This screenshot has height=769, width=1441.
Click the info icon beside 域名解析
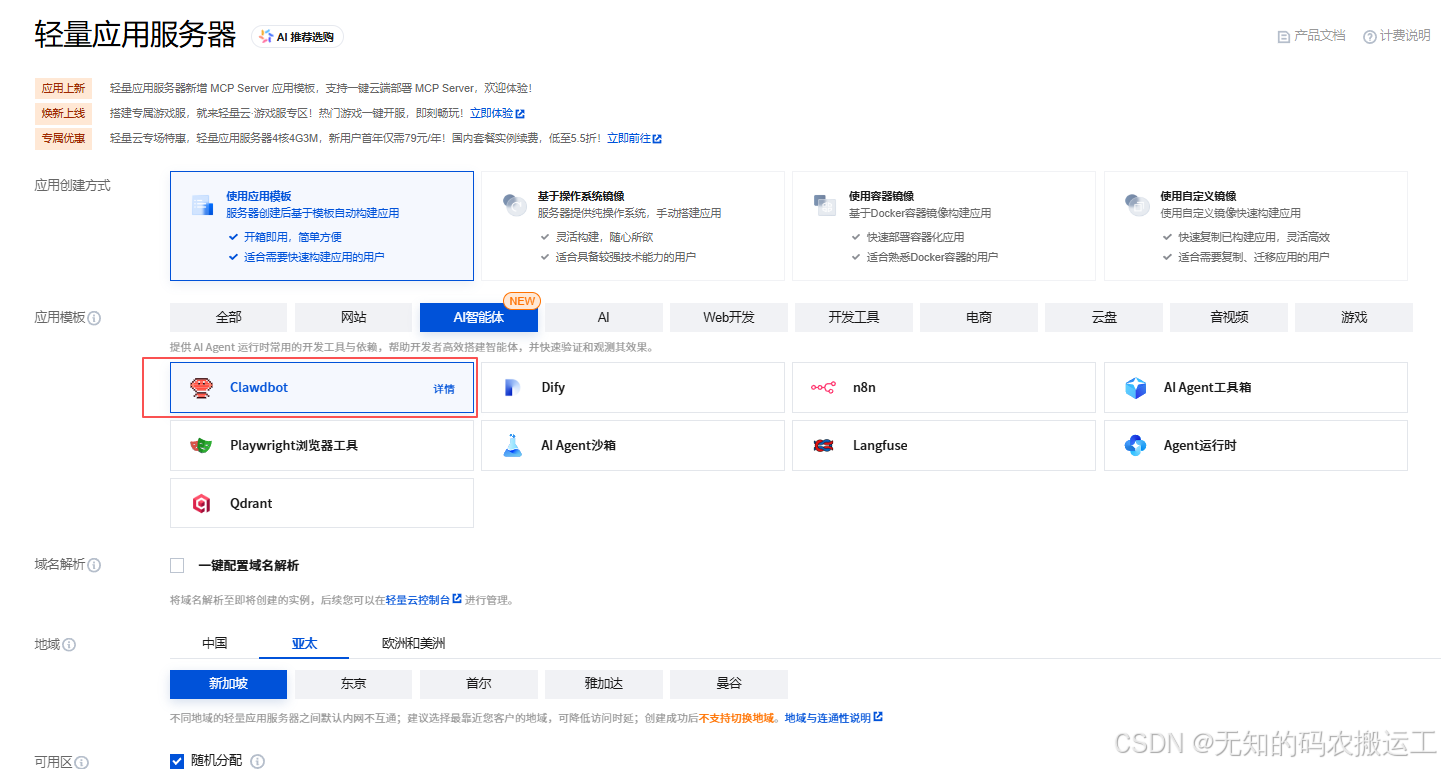click(x=94, y=565)
